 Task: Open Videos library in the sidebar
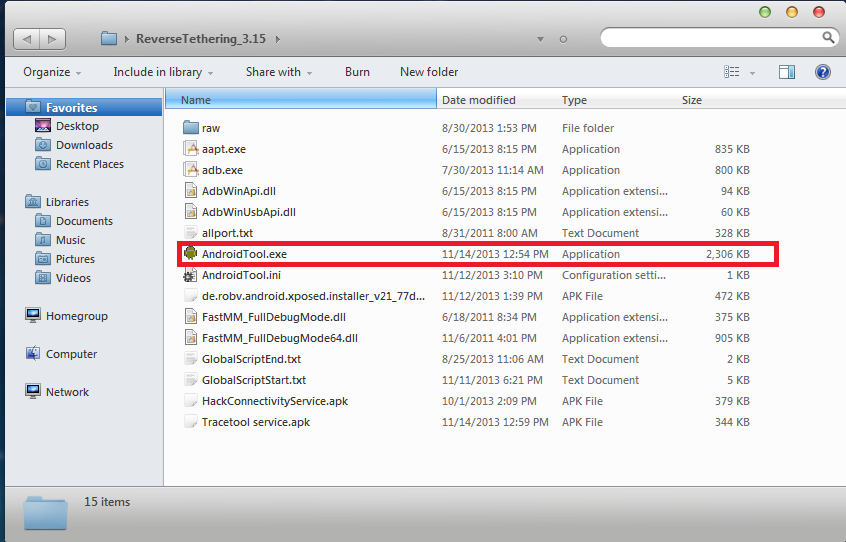point(73,277)
